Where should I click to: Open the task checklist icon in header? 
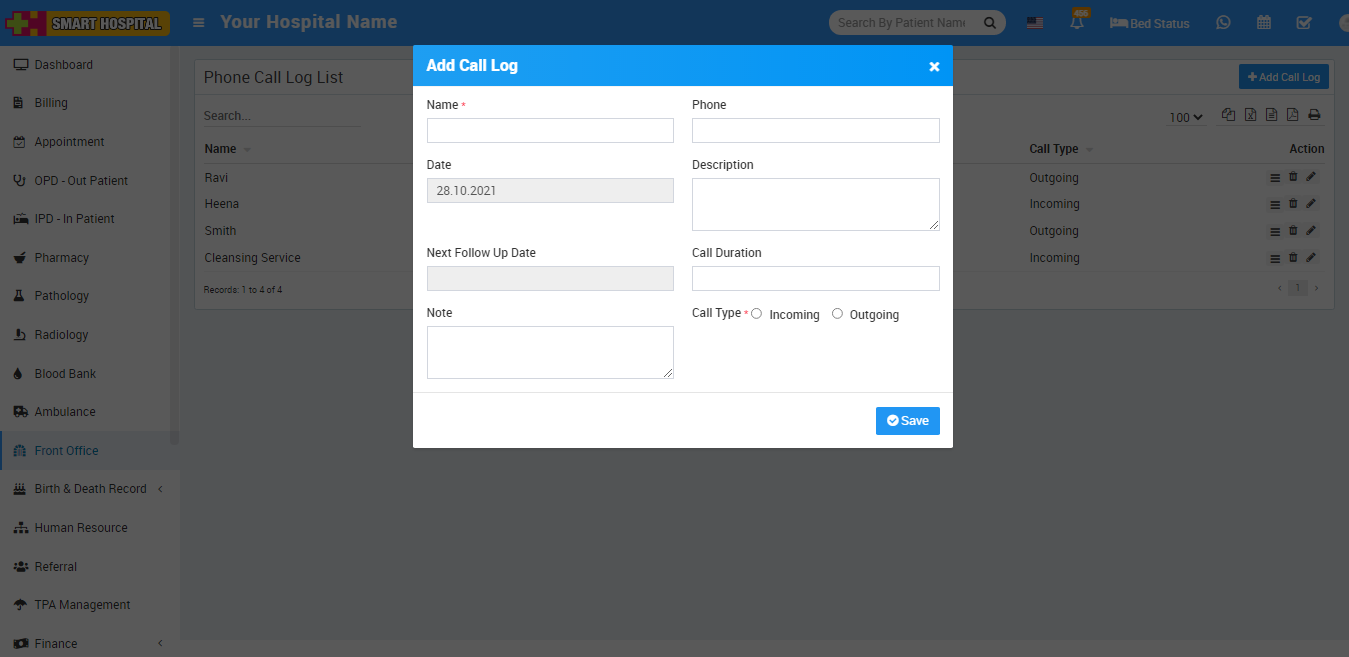click(x=1303, y=23)
